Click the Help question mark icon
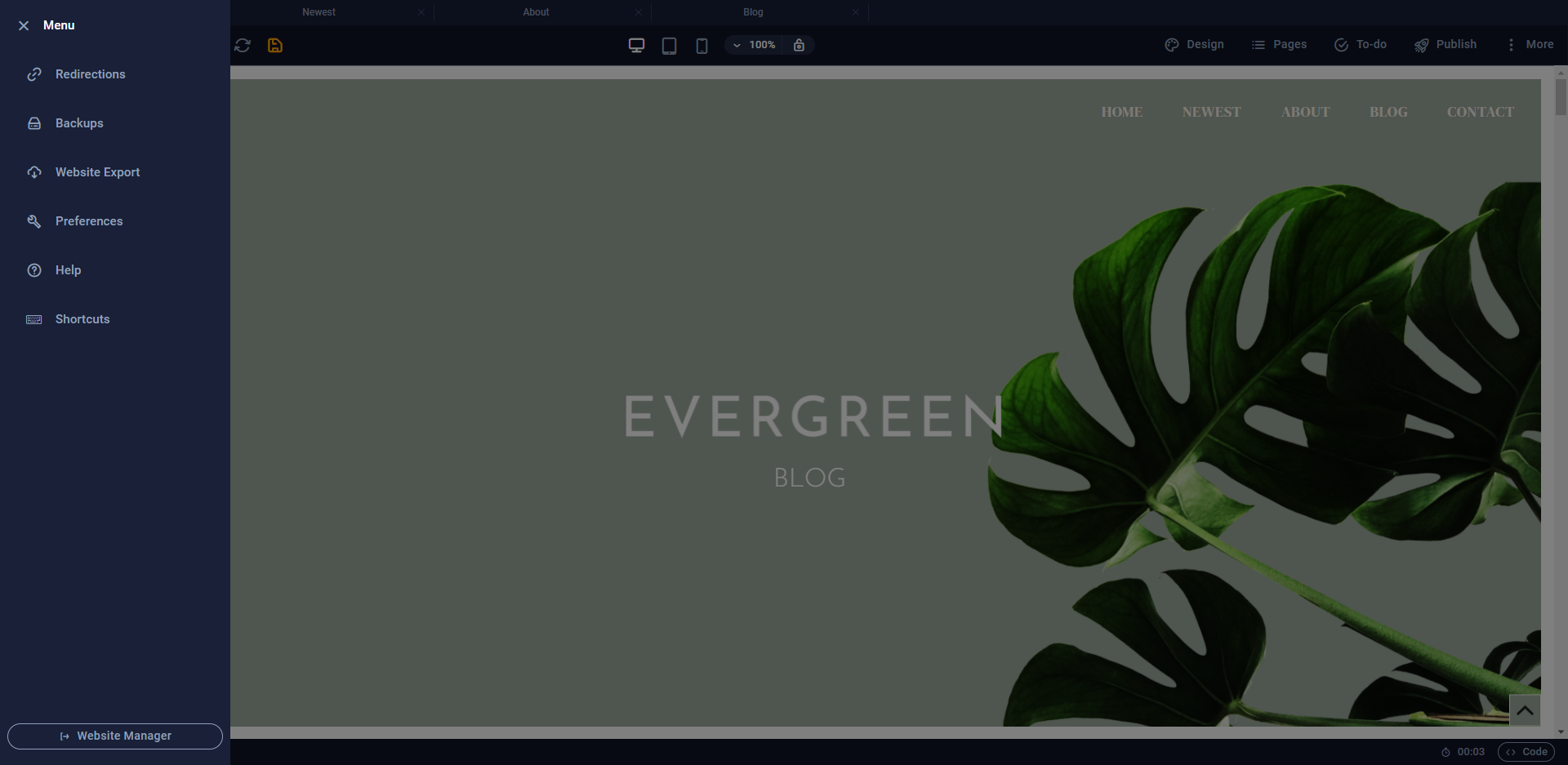The height and width of the screenshot is (765, 1568). [x=34, y=270]
